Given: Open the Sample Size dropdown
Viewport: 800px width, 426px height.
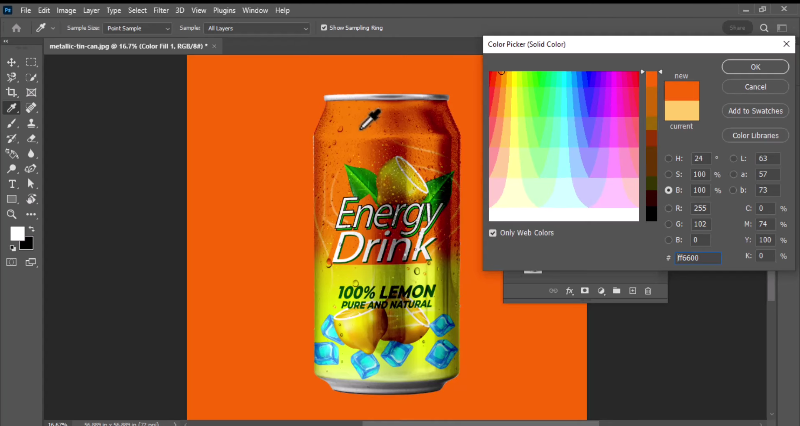Looking at the screenshot, I should 137,28.
